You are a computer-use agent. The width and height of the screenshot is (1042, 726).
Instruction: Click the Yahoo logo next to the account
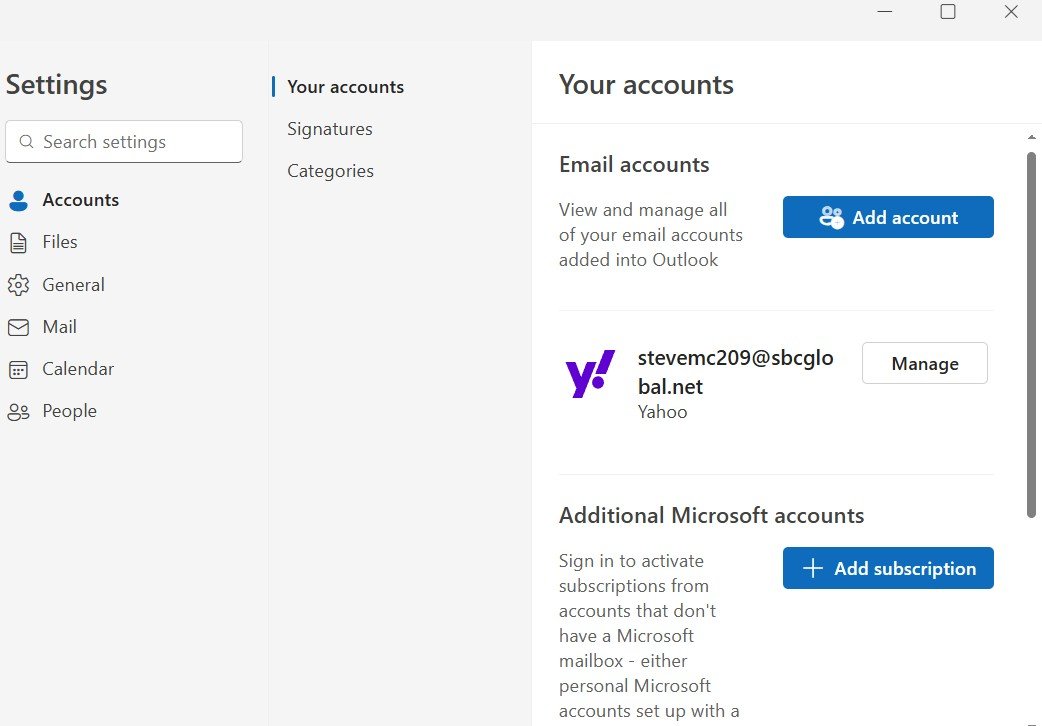point(589,372)
